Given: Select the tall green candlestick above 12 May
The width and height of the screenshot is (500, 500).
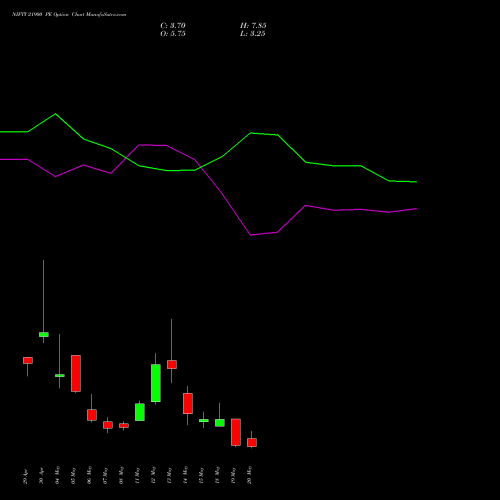Looking at the screenshot, I should coord(156,383).
